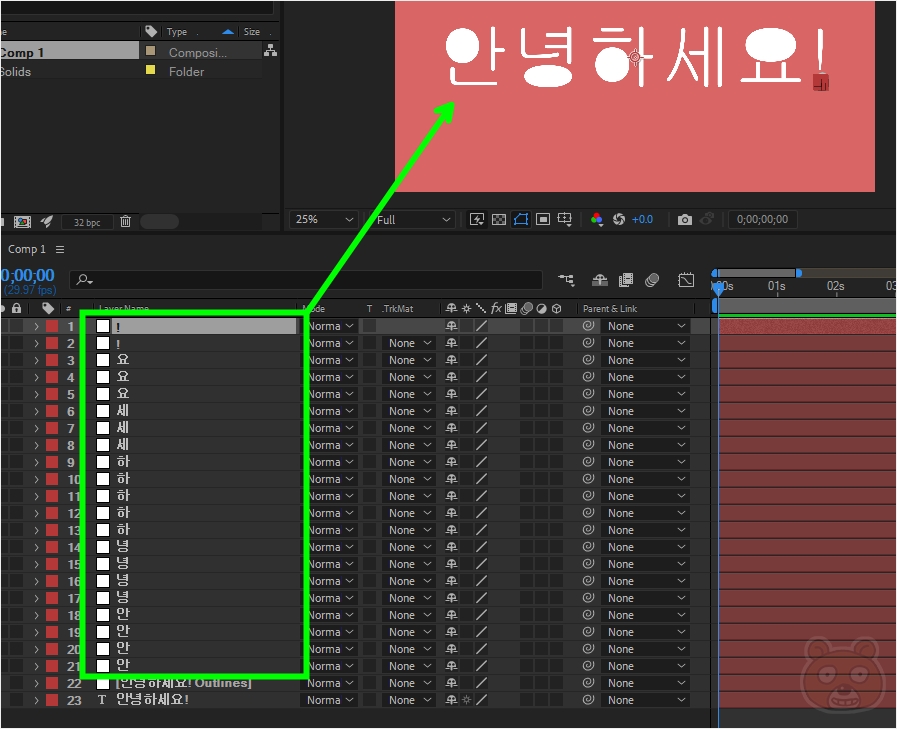Open Comp 1 timeline panel menu
This screenshot has height=729, width=897.
[60, 249]
